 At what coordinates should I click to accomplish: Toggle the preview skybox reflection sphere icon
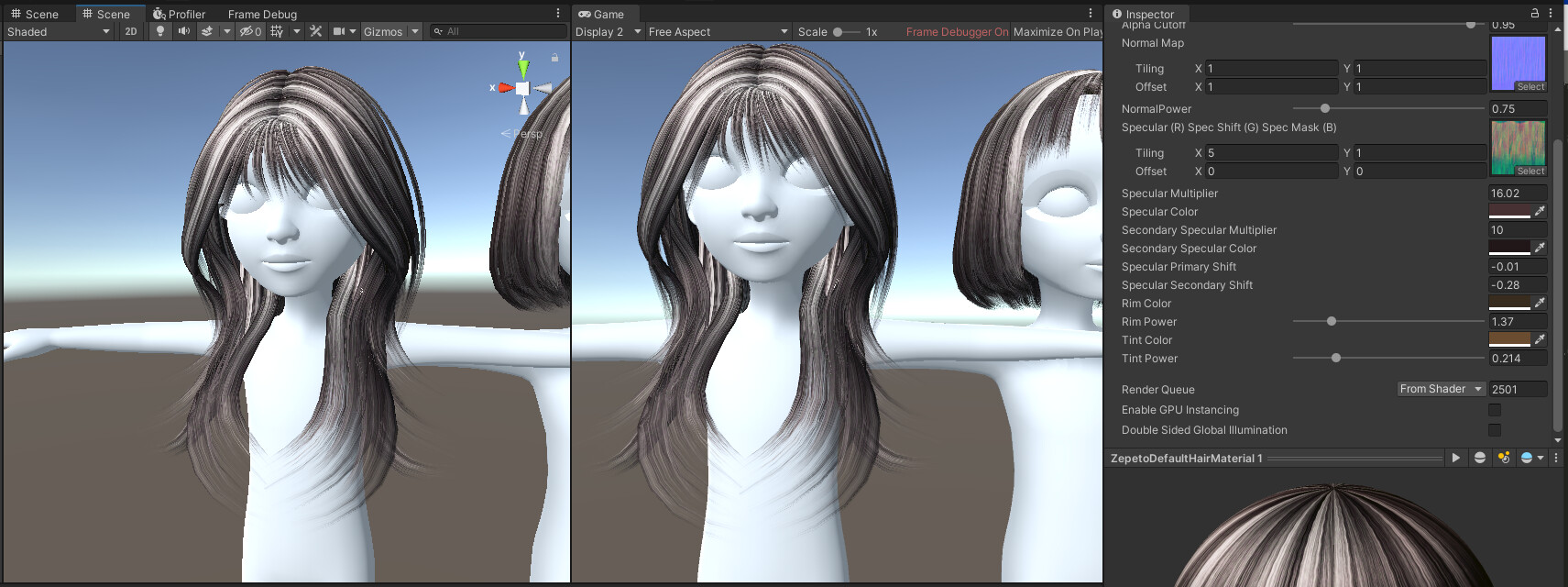(x=1527, y=458)
